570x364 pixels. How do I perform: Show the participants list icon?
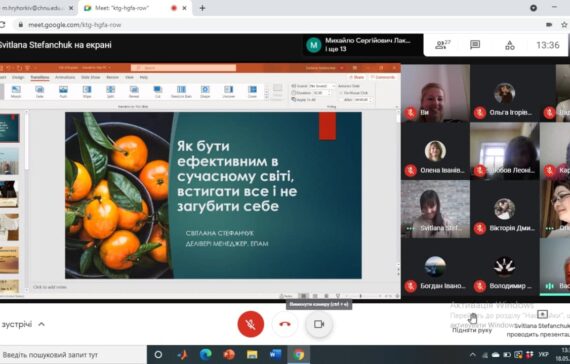pos(442,45)
